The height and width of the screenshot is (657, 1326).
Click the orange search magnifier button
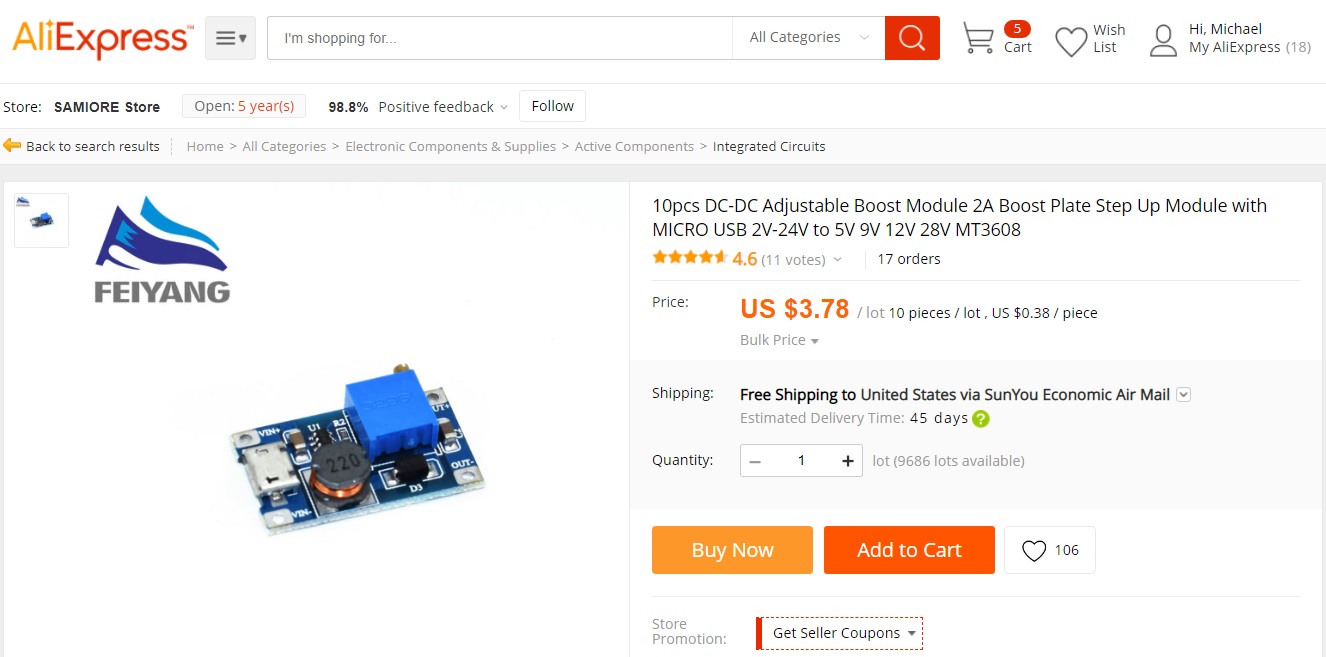click(x=912, y=38)
